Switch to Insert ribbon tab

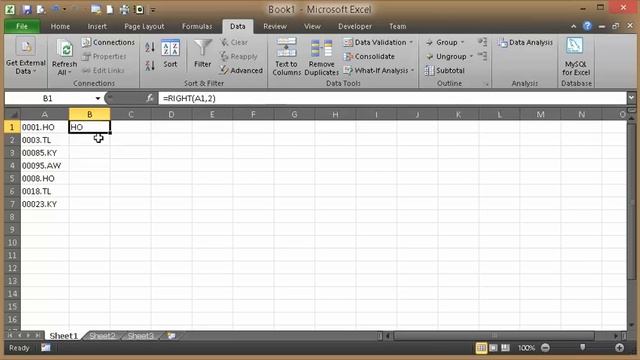pyautogui.click(x=97, y=26)
